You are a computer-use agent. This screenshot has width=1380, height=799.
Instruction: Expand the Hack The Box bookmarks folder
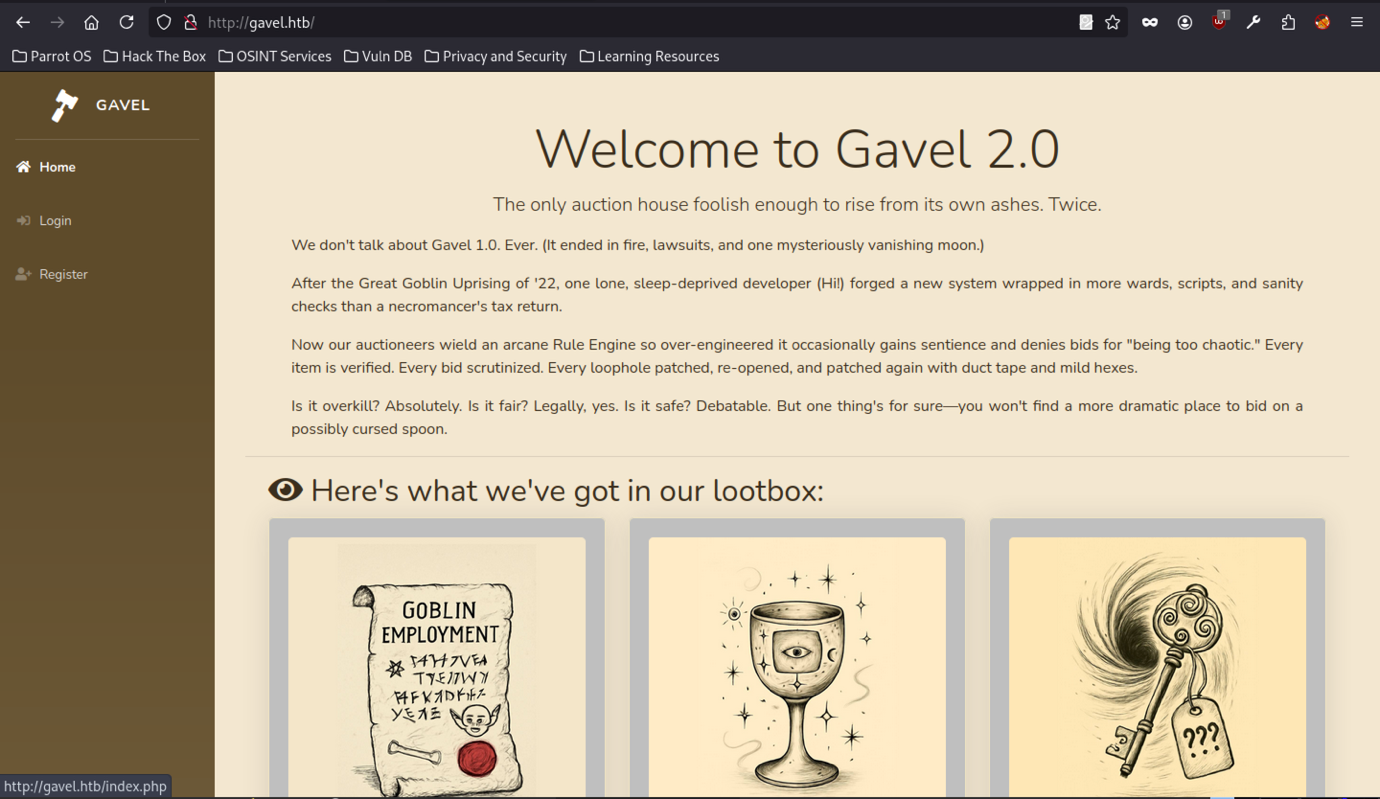click(155, 56)
